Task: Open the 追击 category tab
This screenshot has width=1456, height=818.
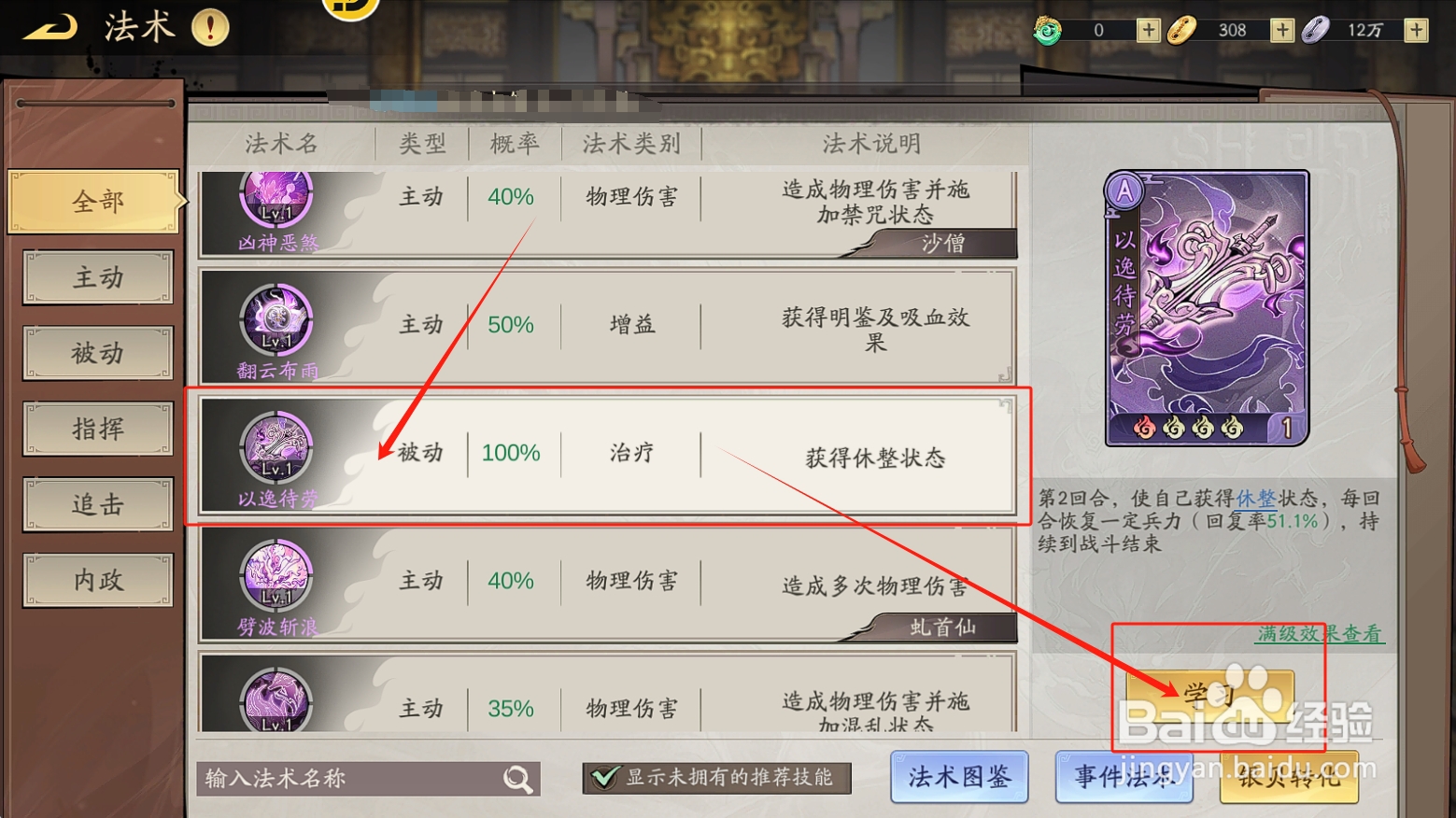Action: 98,504
